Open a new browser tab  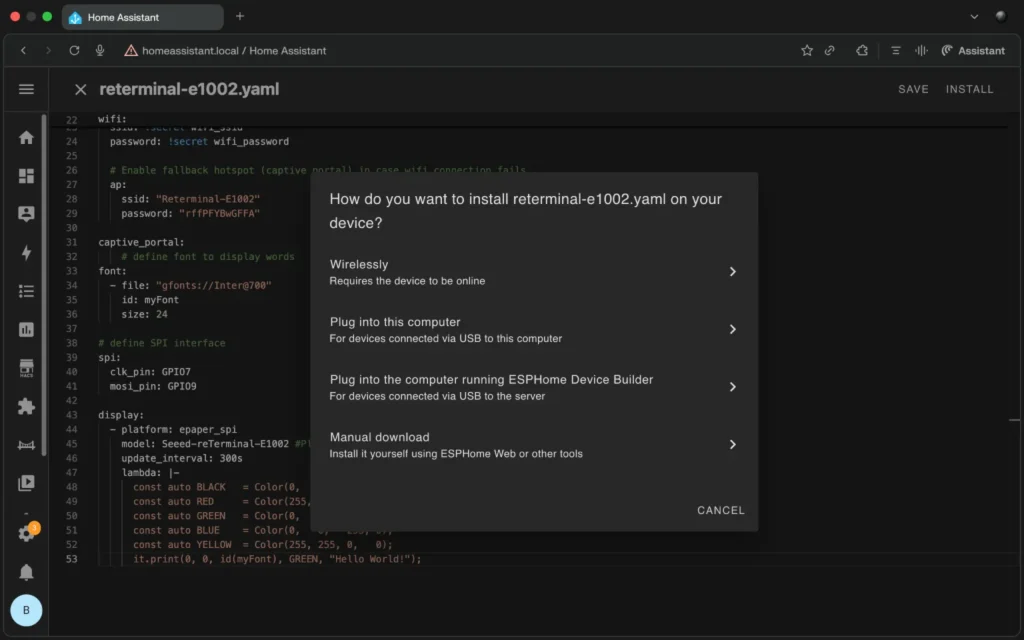coord(240,16)
